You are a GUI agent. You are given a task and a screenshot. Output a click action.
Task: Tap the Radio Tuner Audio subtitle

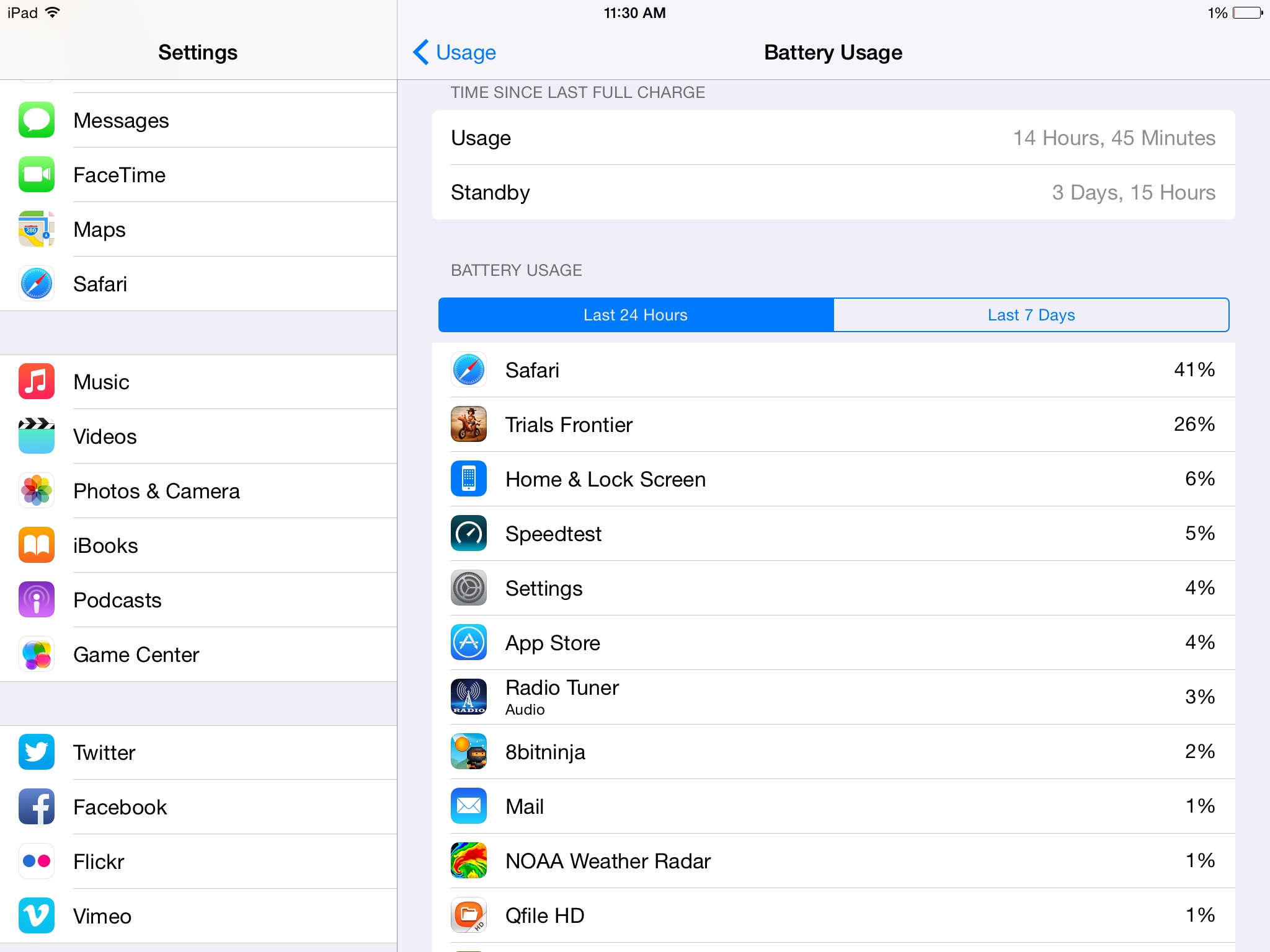tap(525, 710)
